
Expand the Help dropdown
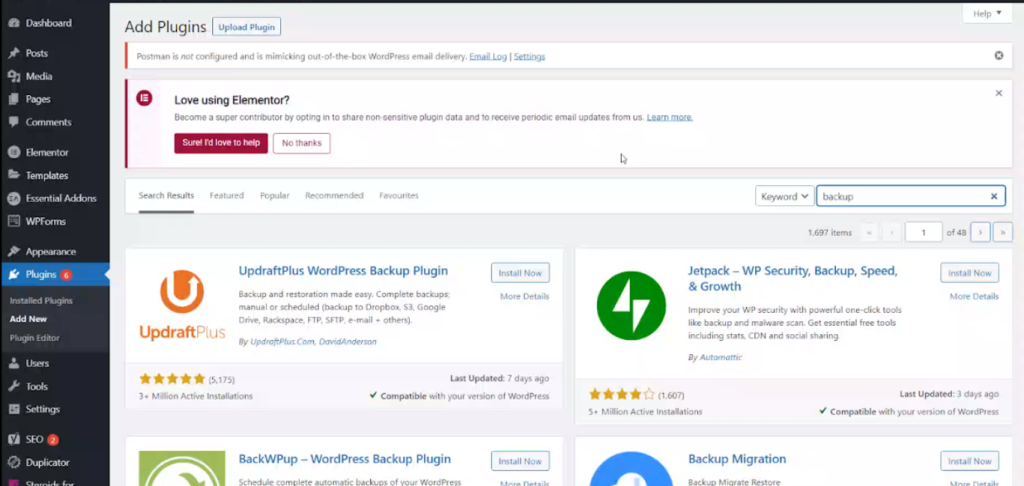987,13
